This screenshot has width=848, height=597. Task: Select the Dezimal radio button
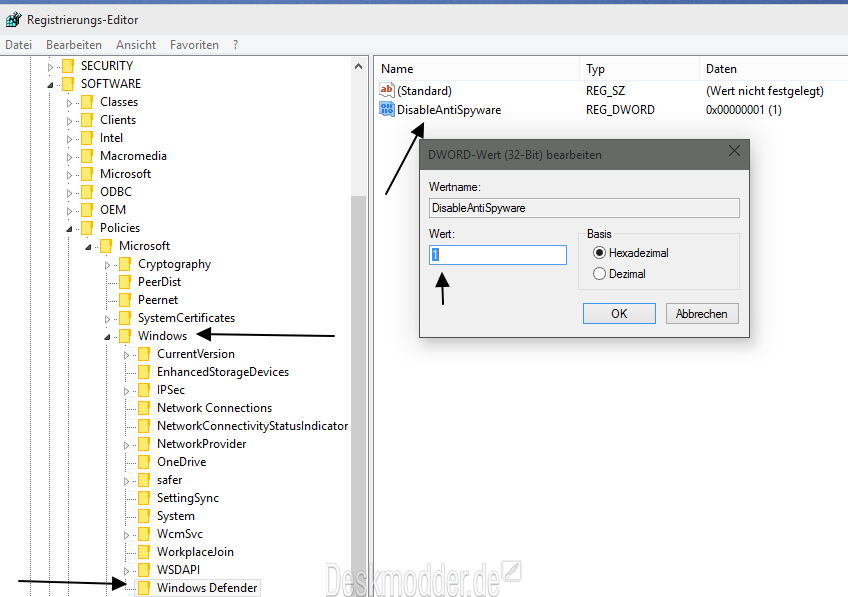(599, 274)
